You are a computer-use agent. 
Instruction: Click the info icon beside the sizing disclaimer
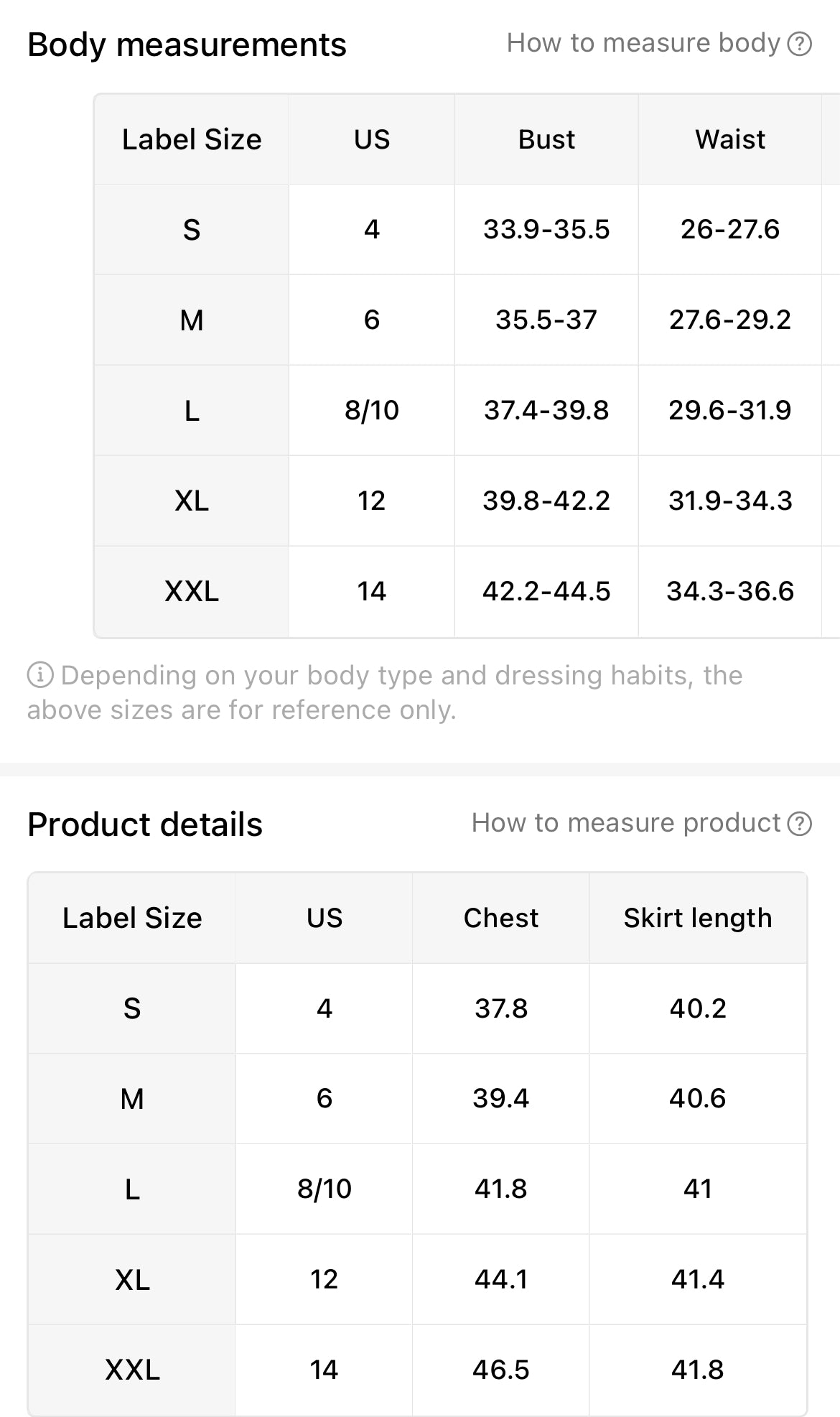coord(40,675)
